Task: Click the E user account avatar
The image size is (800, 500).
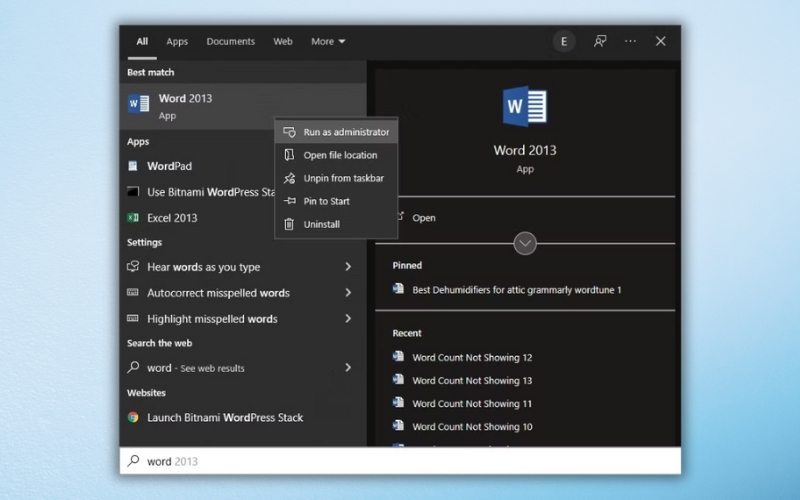Action: pyautogui.click(x=564, y=41)
